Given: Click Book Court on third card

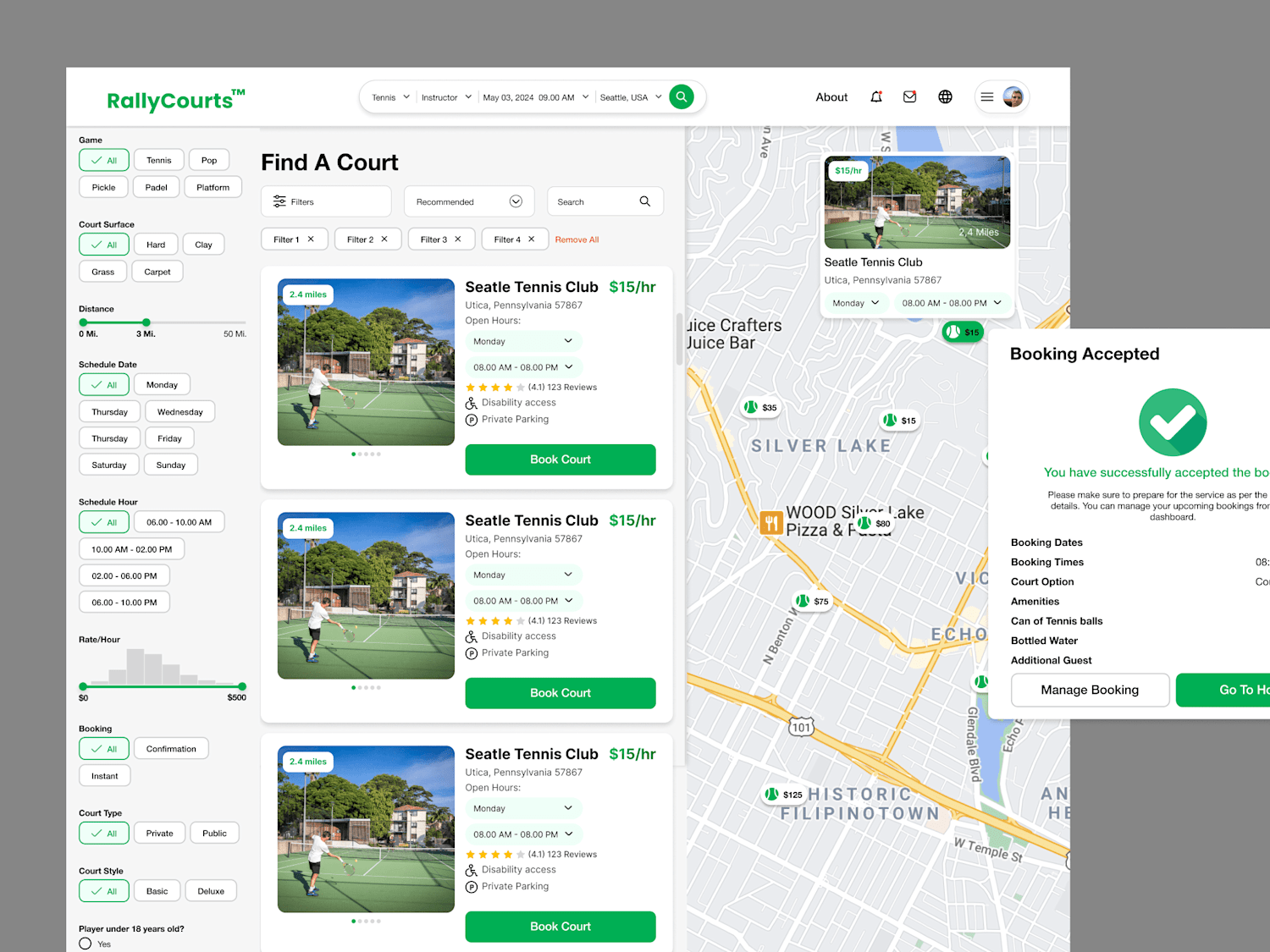Looking at the screenshot, I should (x=560, y=927).
